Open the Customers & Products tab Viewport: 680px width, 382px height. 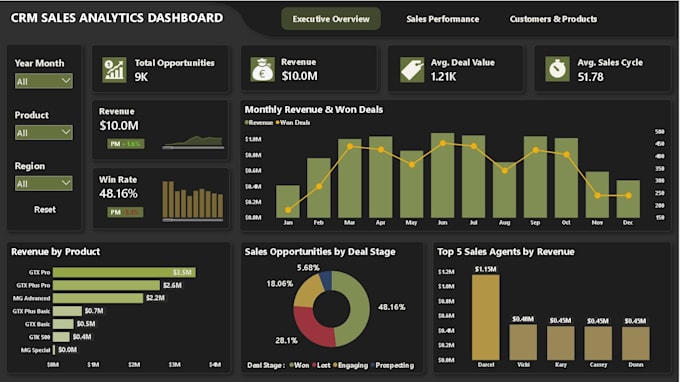pyautogui.click(x=553, y=19)
